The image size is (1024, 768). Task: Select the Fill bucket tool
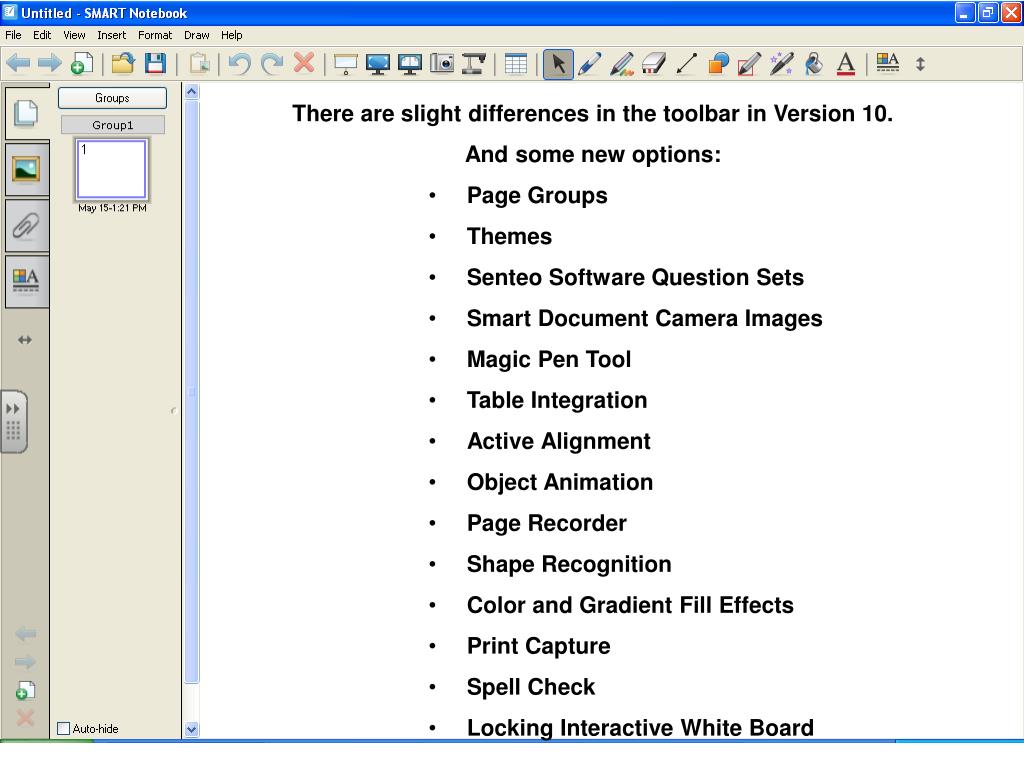click(x=814, y=64)
